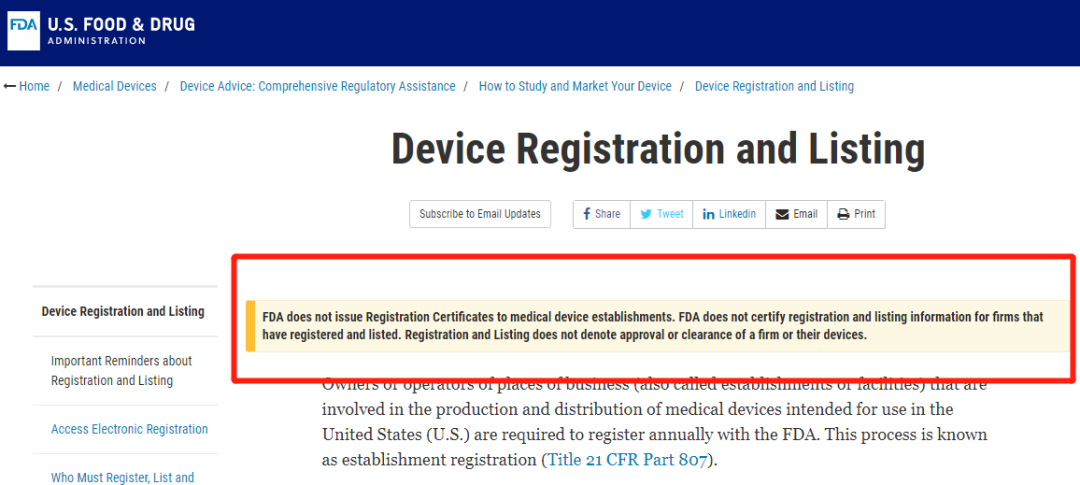This screenshot has width=1080, height=485.
Task: Open Access Electronic Registration sidebar link
Action: [129, 429]
